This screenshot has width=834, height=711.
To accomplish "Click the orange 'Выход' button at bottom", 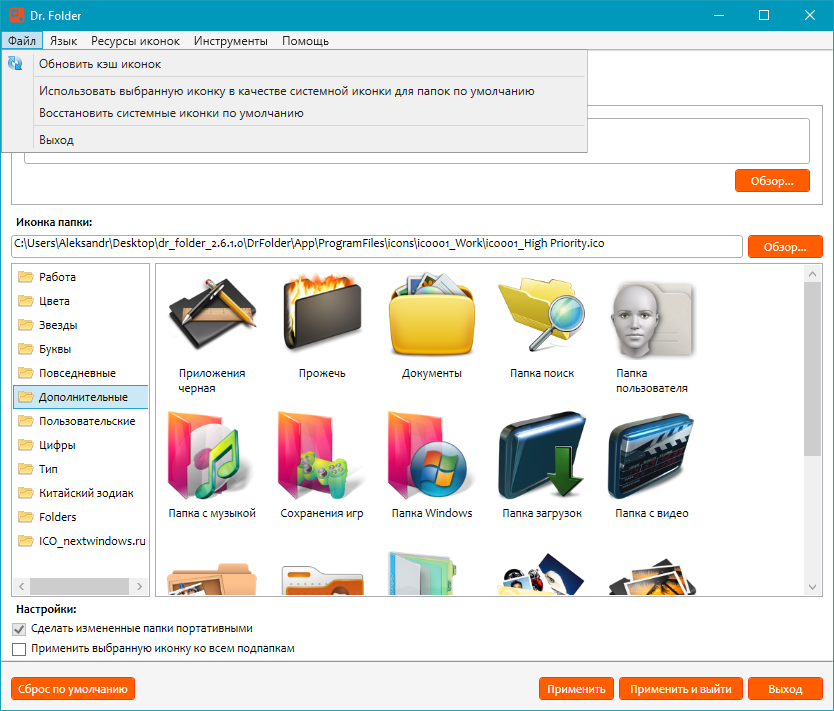I will [785, 689].
